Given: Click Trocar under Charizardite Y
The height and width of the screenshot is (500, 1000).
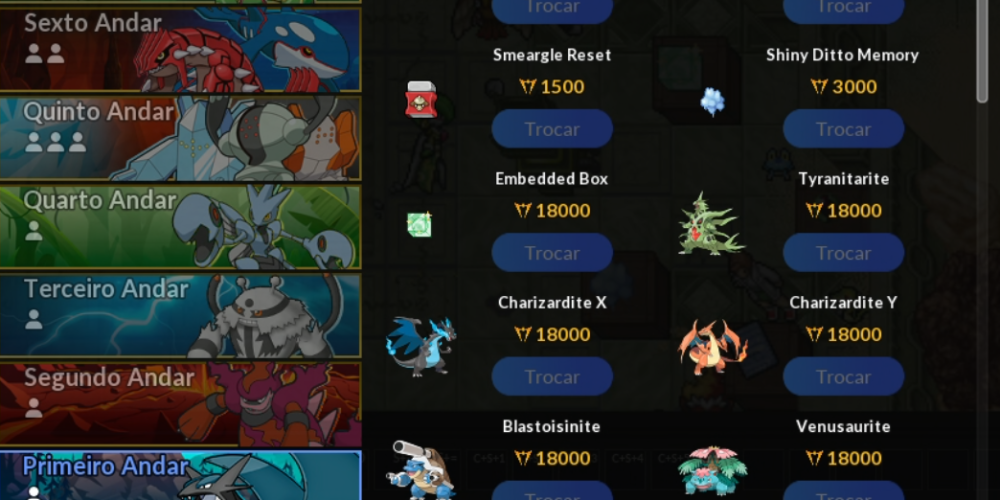Looking at the screenshot, I should tap(843, 376).
